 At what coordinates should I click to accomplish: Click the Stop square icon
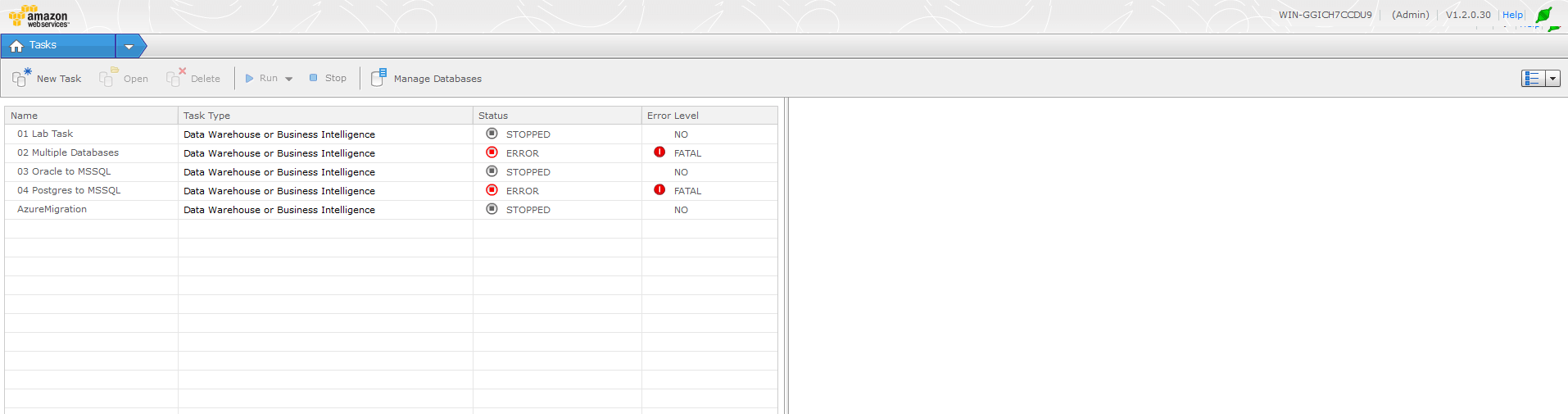(313, 78)
